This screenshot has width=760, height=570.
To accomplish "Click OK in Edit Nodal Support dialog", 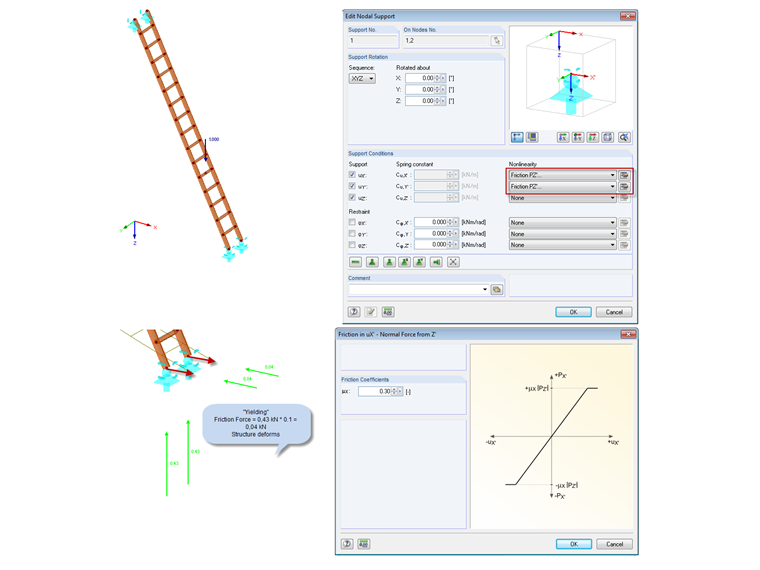I will click(573, 312).
